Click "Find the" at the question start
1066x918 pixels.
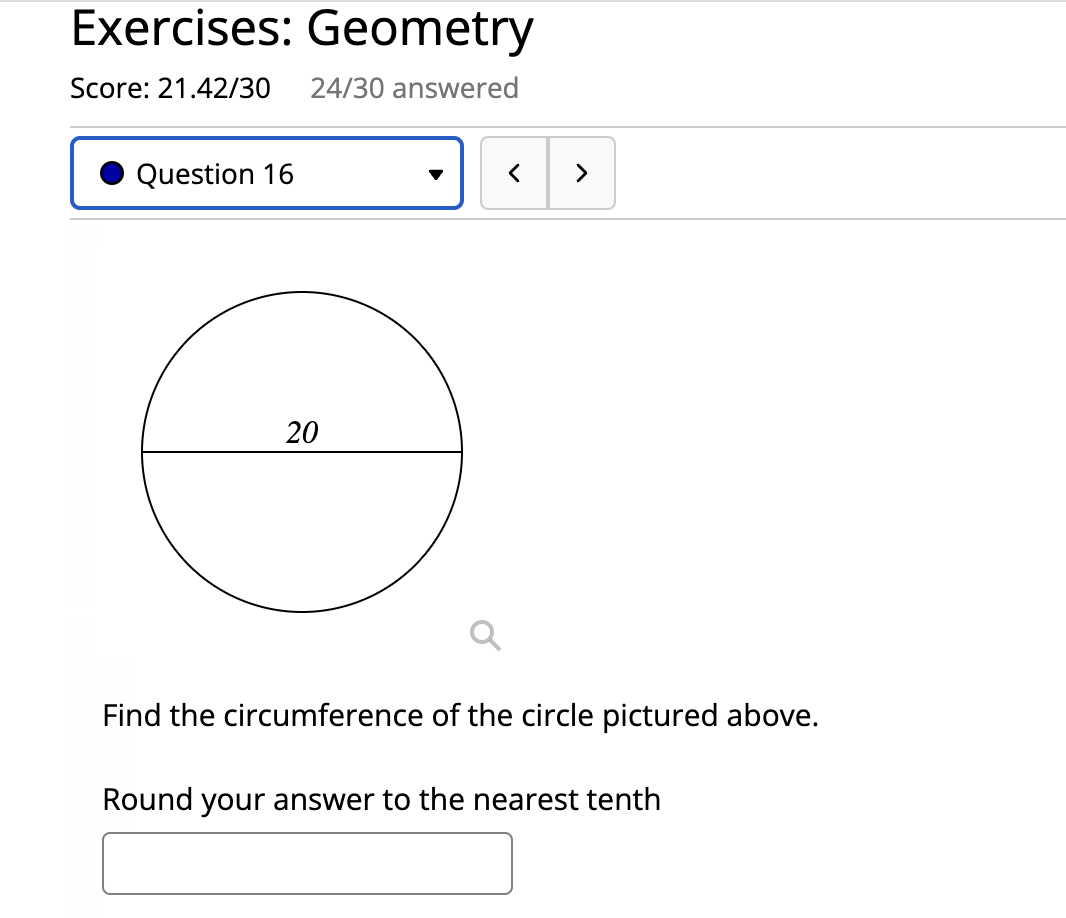tap(141, 716)
